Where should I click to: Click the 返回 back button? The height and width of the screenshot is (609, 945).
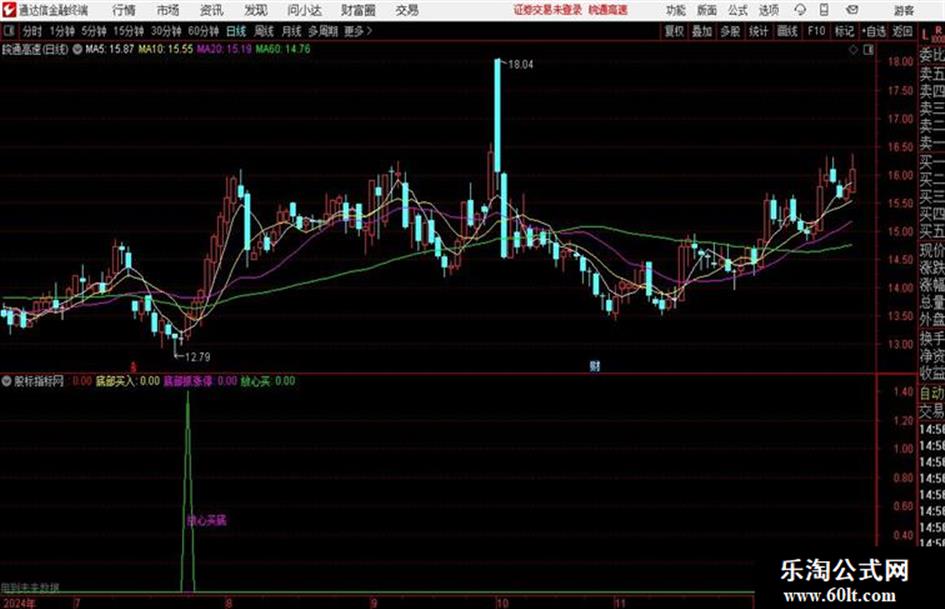902,31
